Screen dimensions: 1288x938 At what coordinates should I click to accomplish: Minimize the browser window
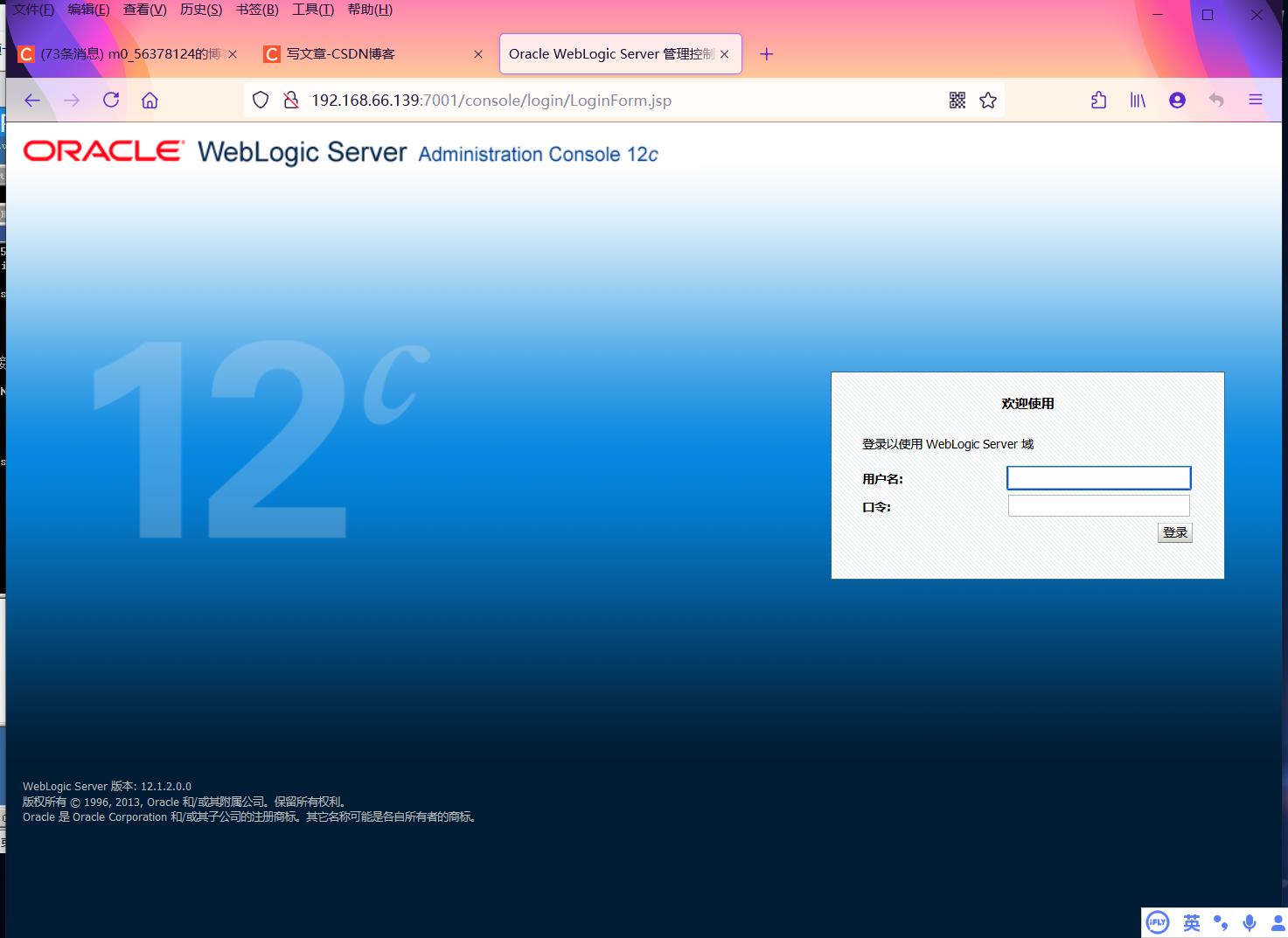click(x=1158, y=15)
